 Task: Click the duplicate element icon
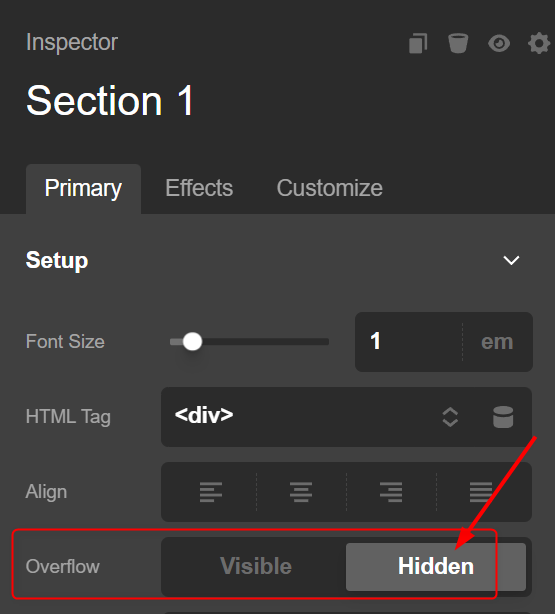[x=418, y=43]
